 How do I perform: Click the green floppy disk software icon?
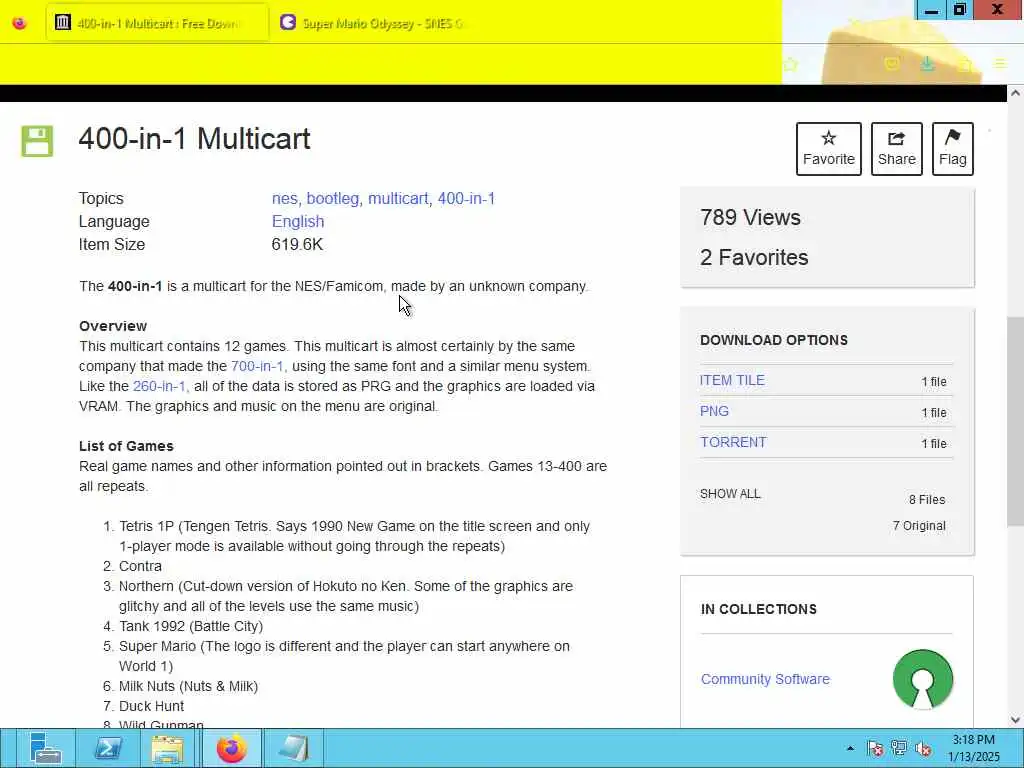coord(37,141)
